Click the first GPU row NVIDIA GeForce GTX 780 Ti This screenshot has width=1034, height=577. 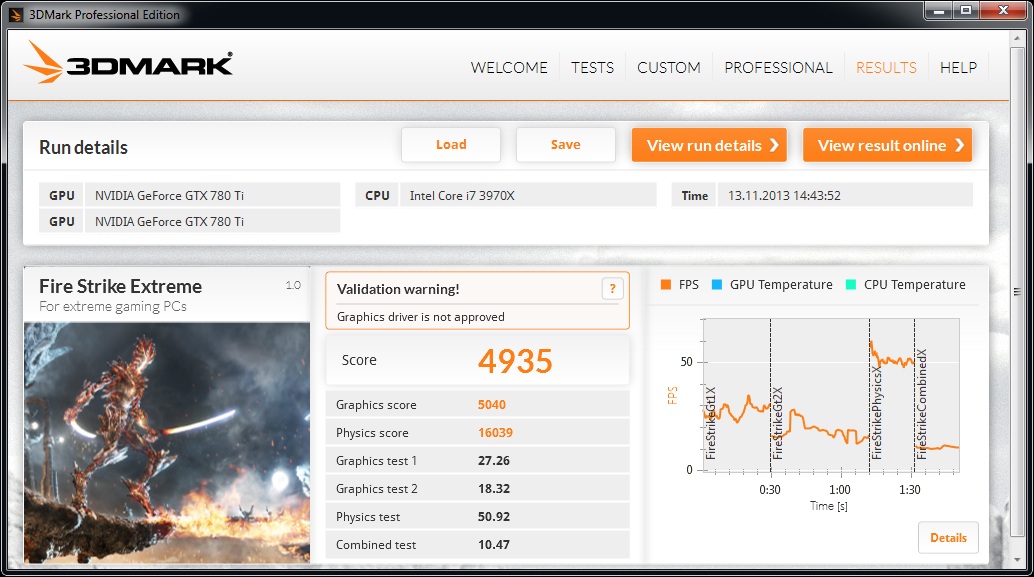point(212,195)
